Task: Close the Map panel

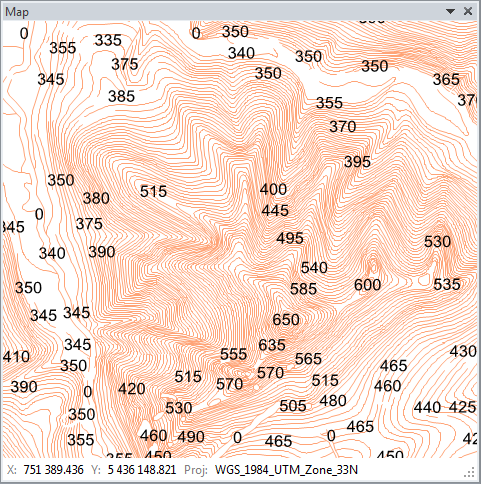Action: [x=468, y=11]
